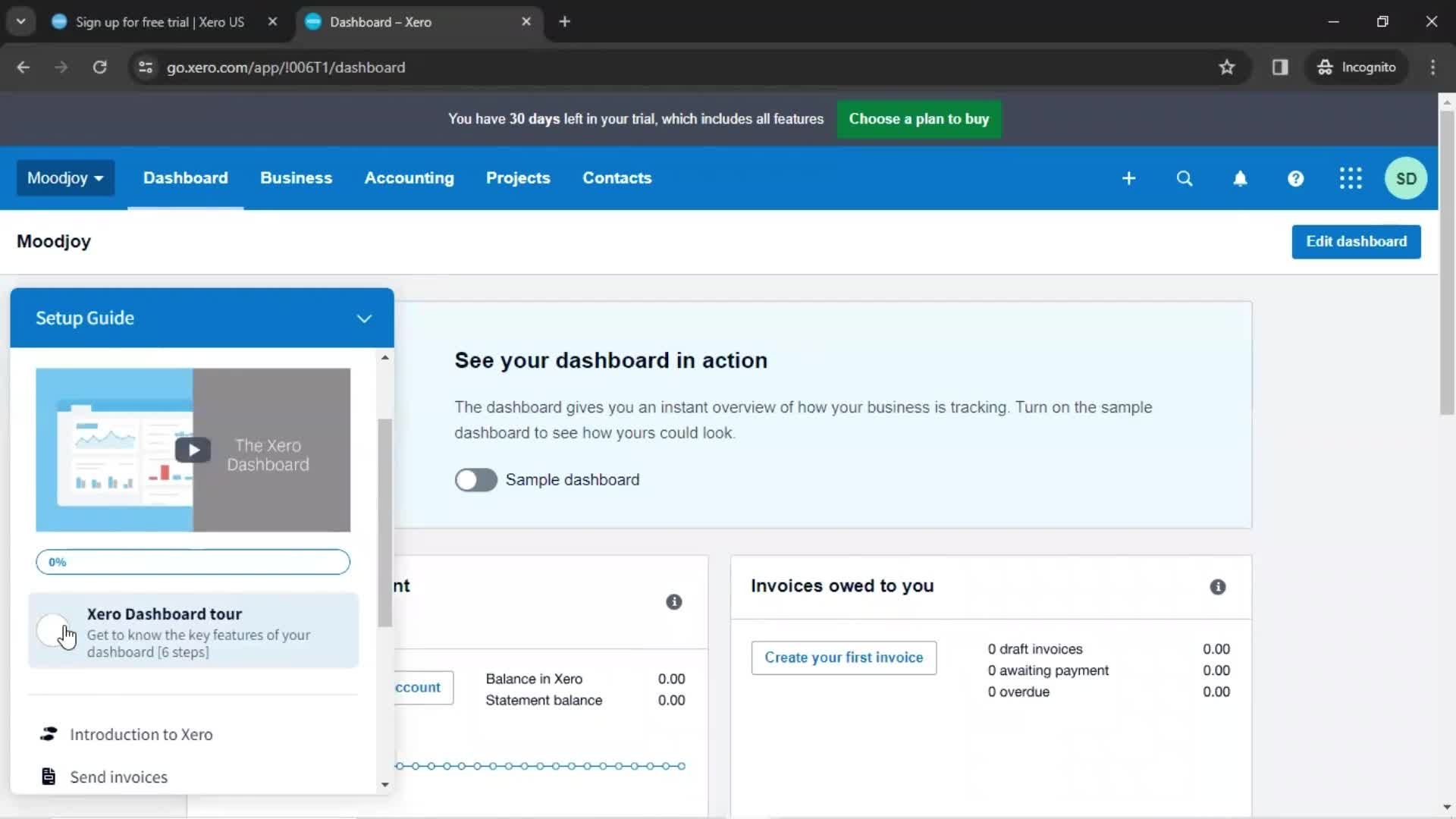1456x819 pixels.
Task: Open notifications bell icon
Action: [x=1240, y=178]
